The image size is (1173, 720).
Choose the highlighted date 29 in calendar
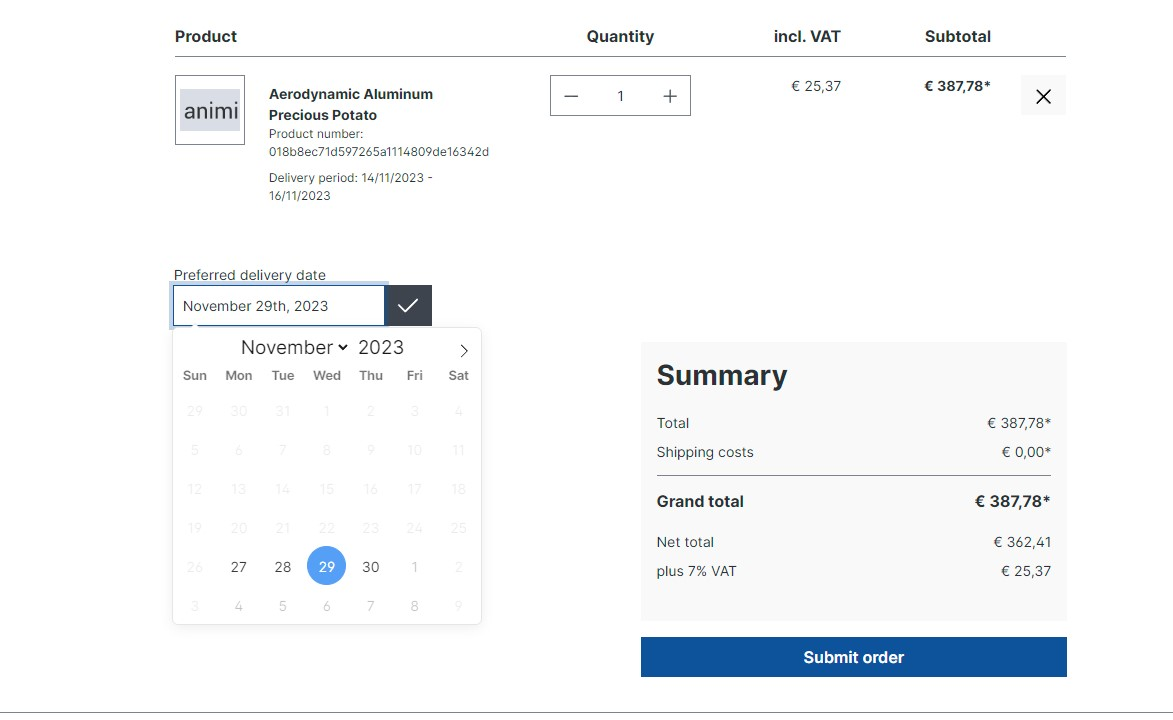coord(326,566)
